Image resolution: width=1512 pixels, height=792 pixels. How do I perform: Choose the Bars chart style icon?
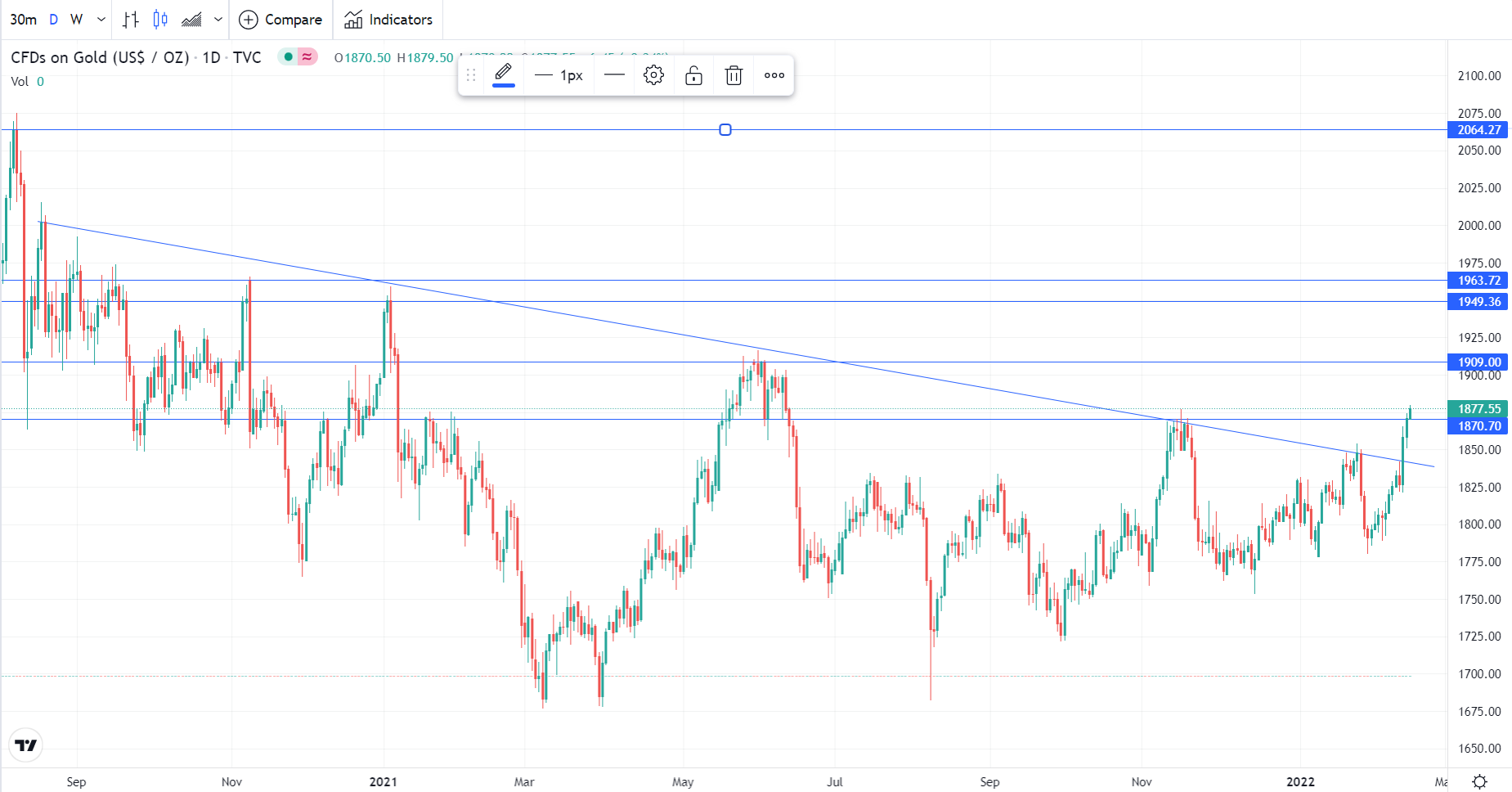point(131,20)
